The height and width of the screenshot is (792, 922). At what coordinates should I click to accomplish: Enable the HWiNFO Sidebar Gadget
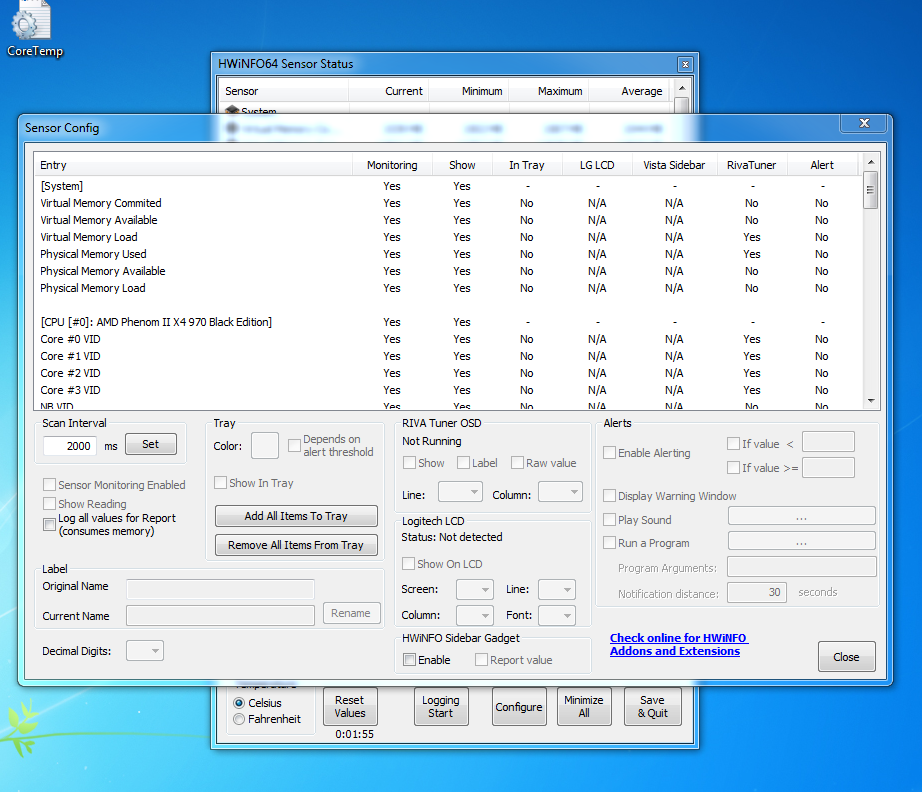tap(409, 660)
